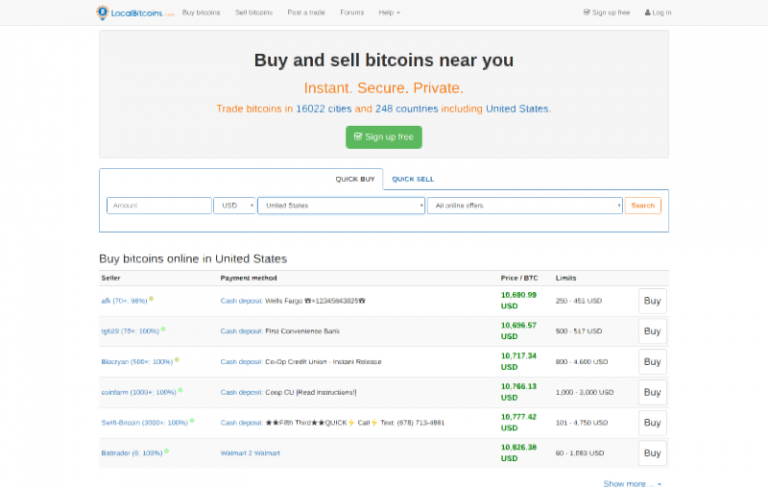Click Buy for the 10,690.99 USD offer
The image size is (768, 489).
652,301
